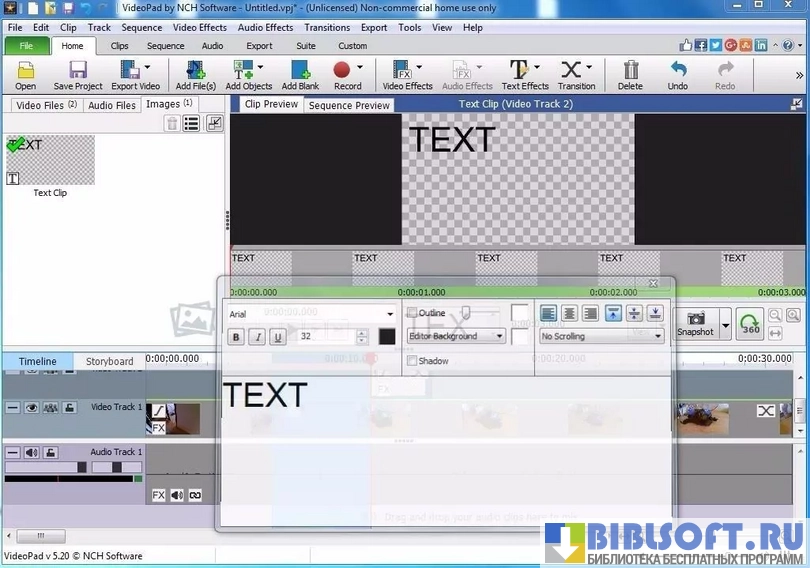Enable the Shadow checkbox
Screen dimensions: 810x568
click(412, 361)
